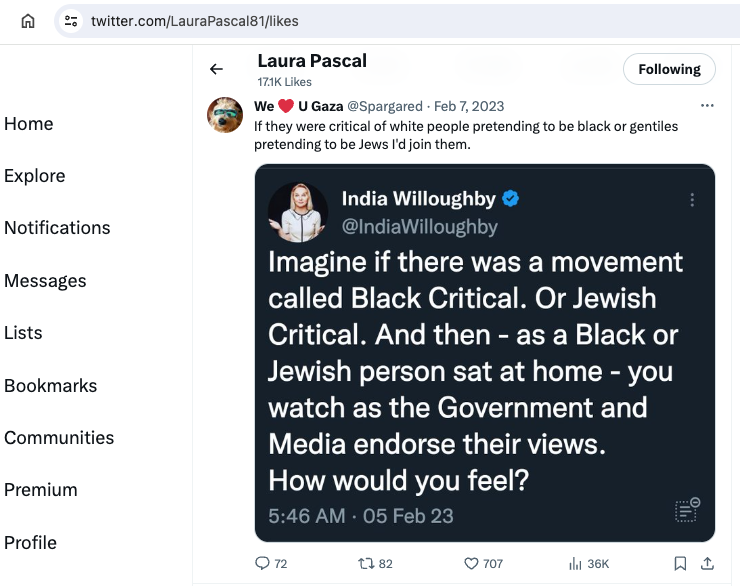Open the Feb 7, 2023 tweet timestamp
Viewport: 740px width, 586px height.
pyautogui.click(x=469, y=106)
